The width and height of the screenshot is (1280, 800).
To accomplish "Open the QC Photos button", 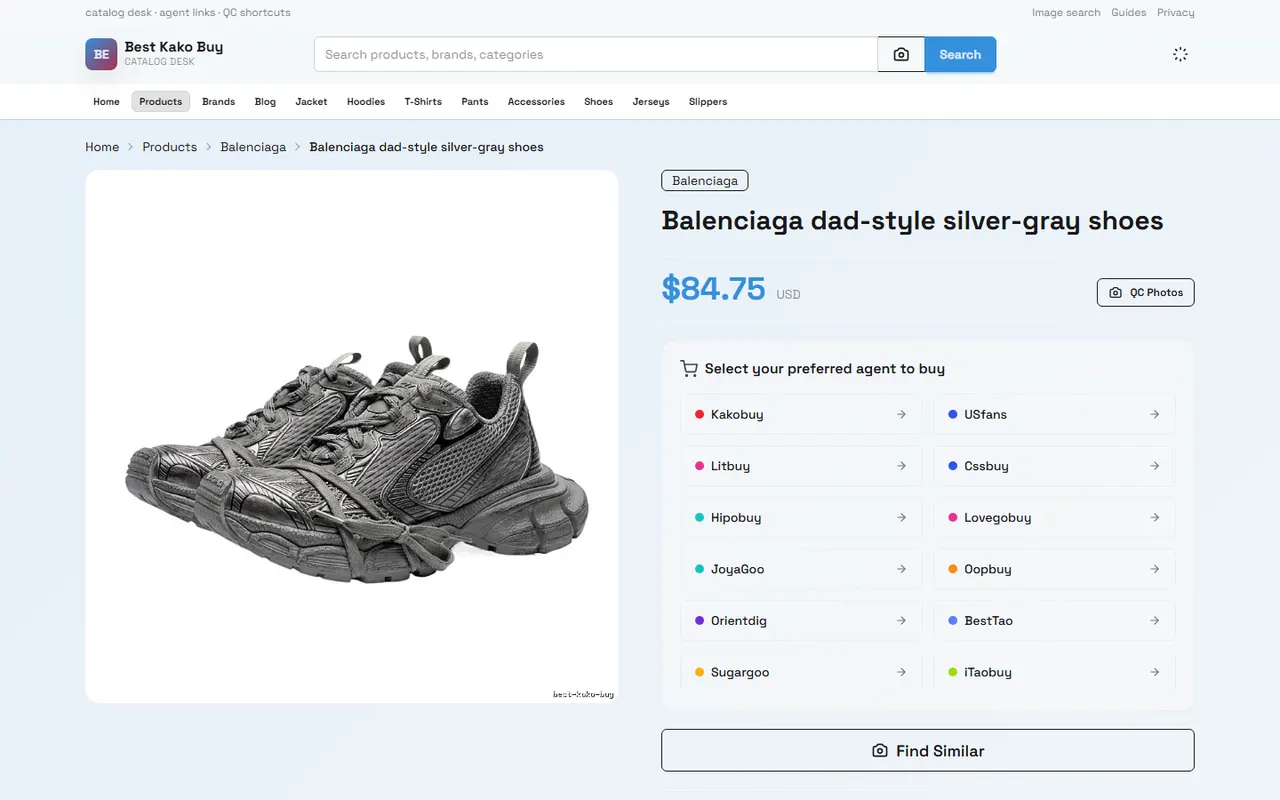I will pos(1145,292).
